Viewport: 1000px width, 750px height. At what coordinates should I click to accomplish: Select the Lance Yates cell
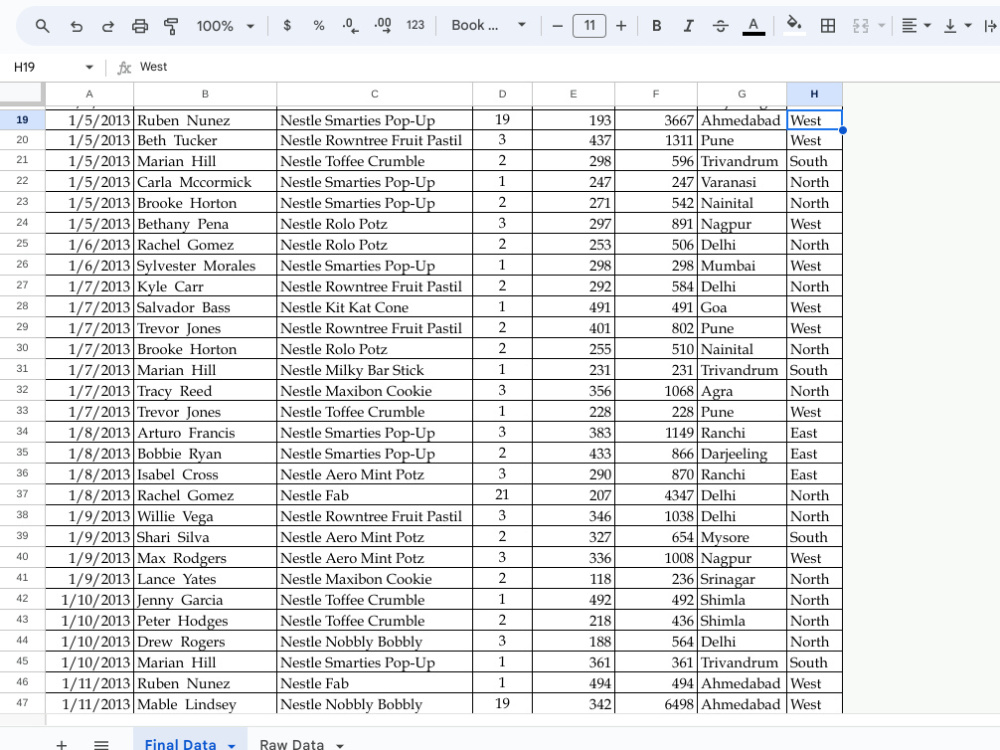(x=205, y=579)
